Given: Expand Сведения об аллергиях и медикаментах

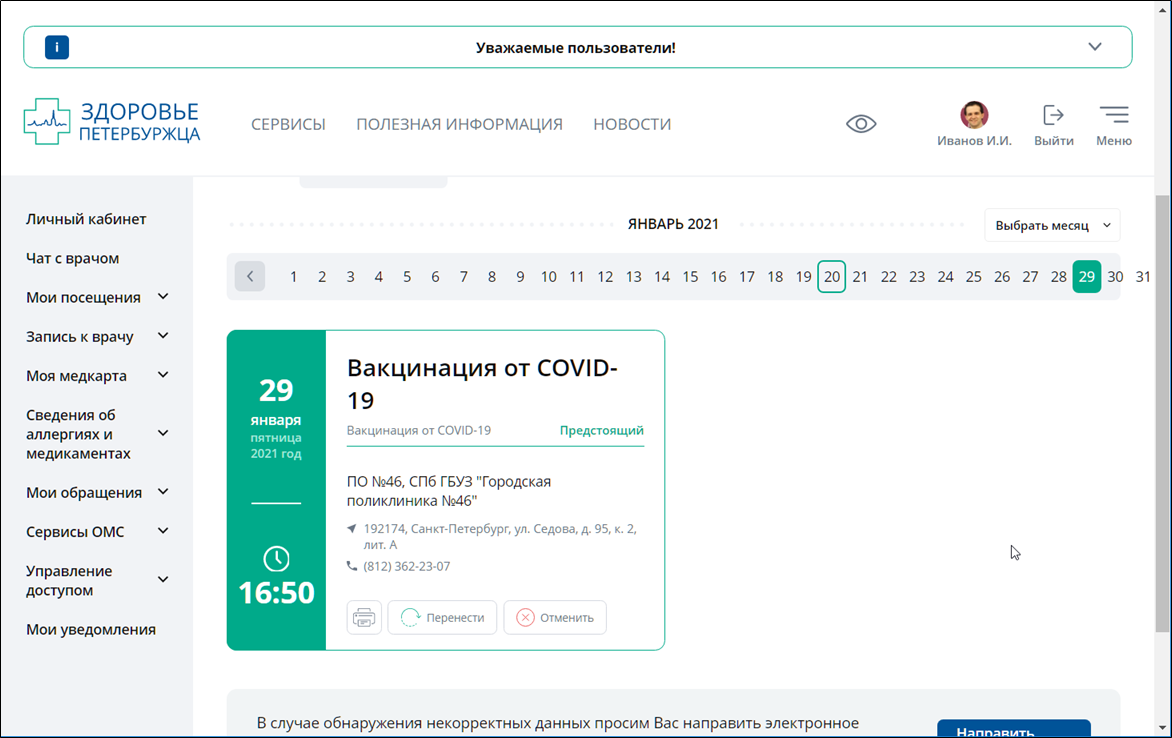Looking at the screenshot, I should click(163, 433).
